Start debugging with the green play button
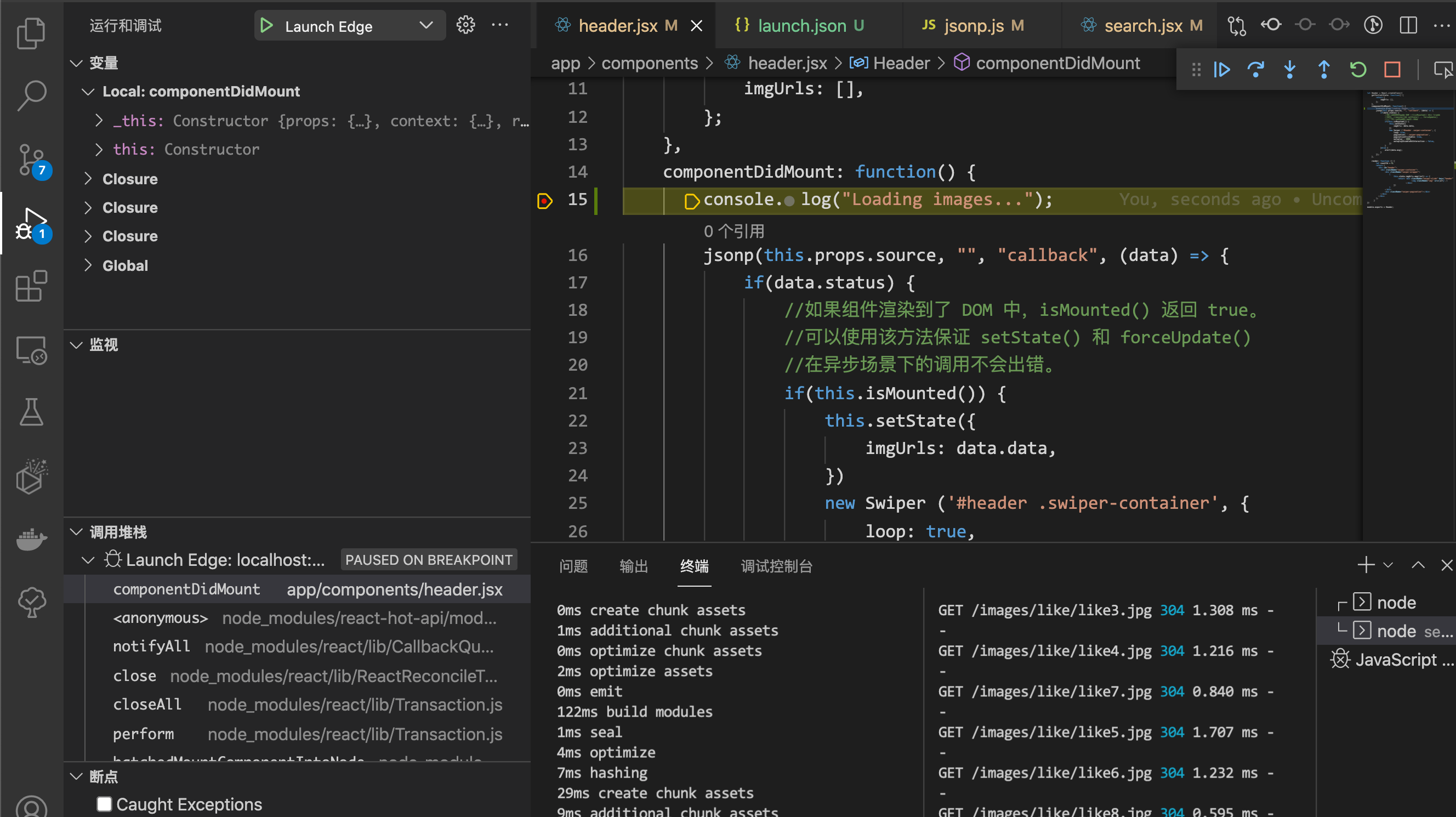The height and width of the screenshot is (817, 1456). coord(266,25)
